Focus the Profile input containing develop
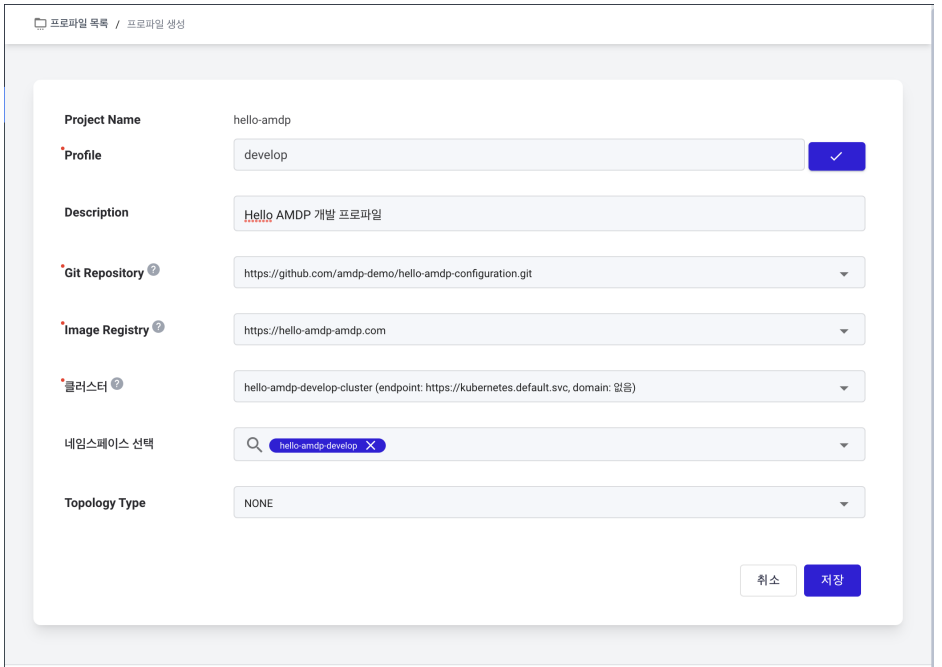Image resolution: width=942 pixels, height=667 pixels. tap(519, 155)
